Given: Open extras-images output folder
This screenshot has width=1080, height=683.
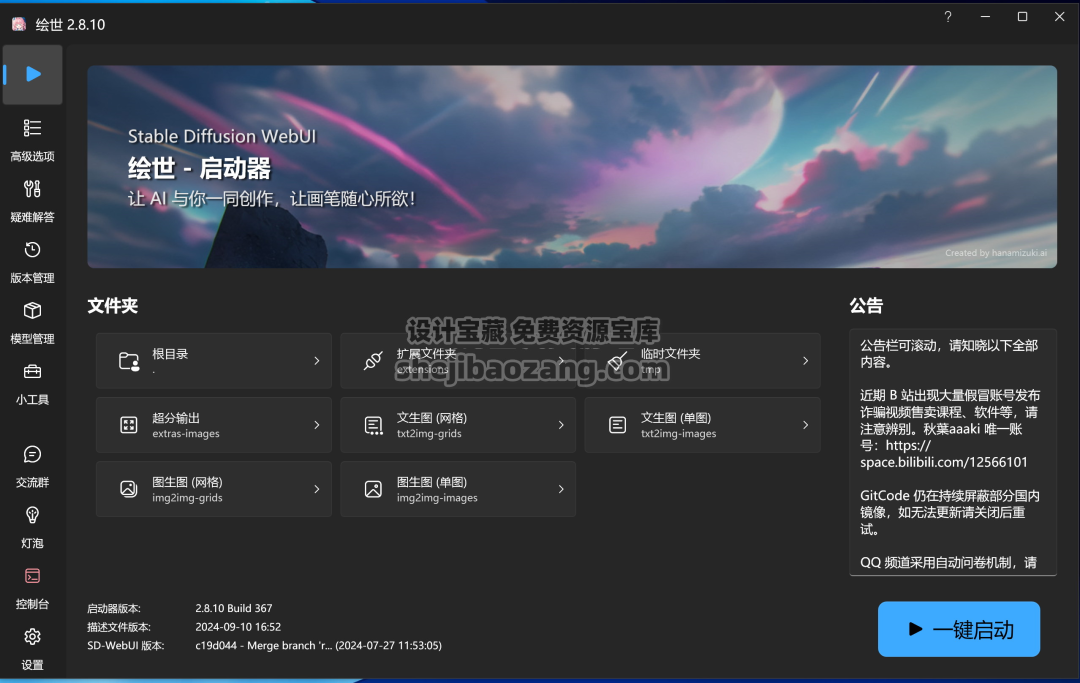Looking at the screenshot, I should [x=186, y=434].
